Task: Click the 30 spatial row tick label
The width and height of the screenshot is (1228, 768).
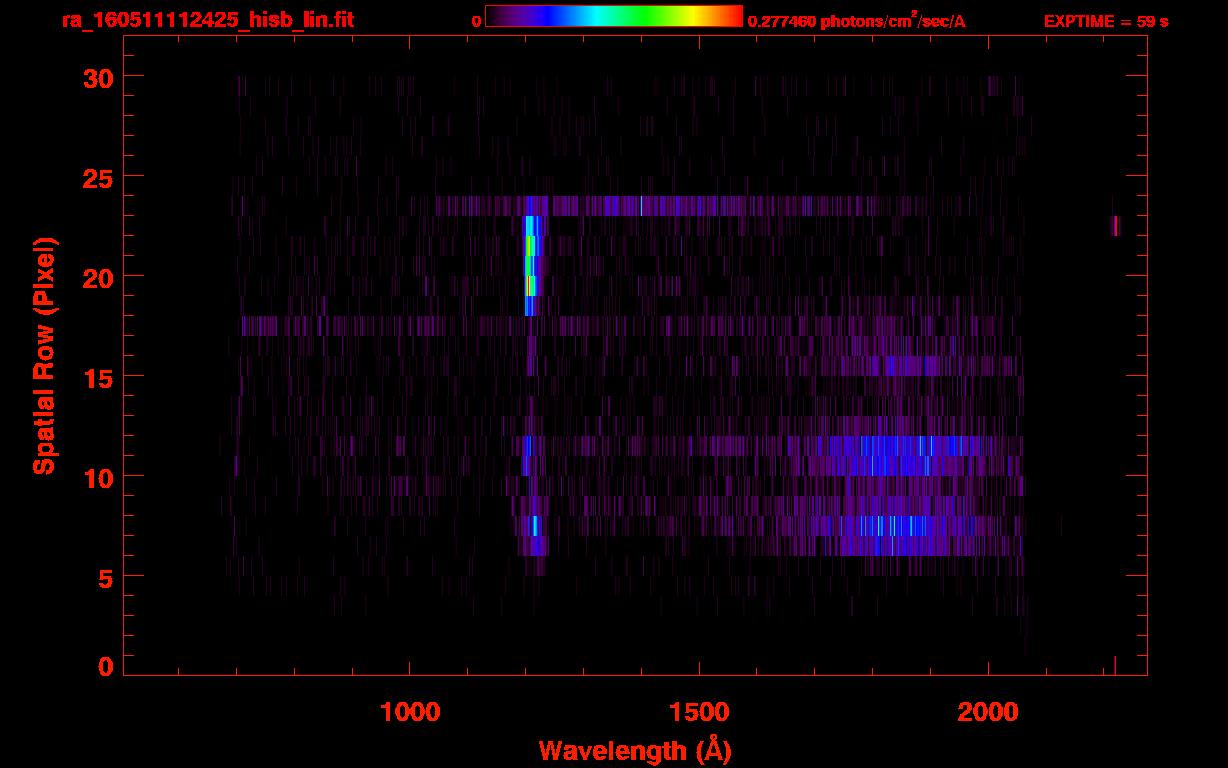Action: pyautogui.click(x=98, y=77)
